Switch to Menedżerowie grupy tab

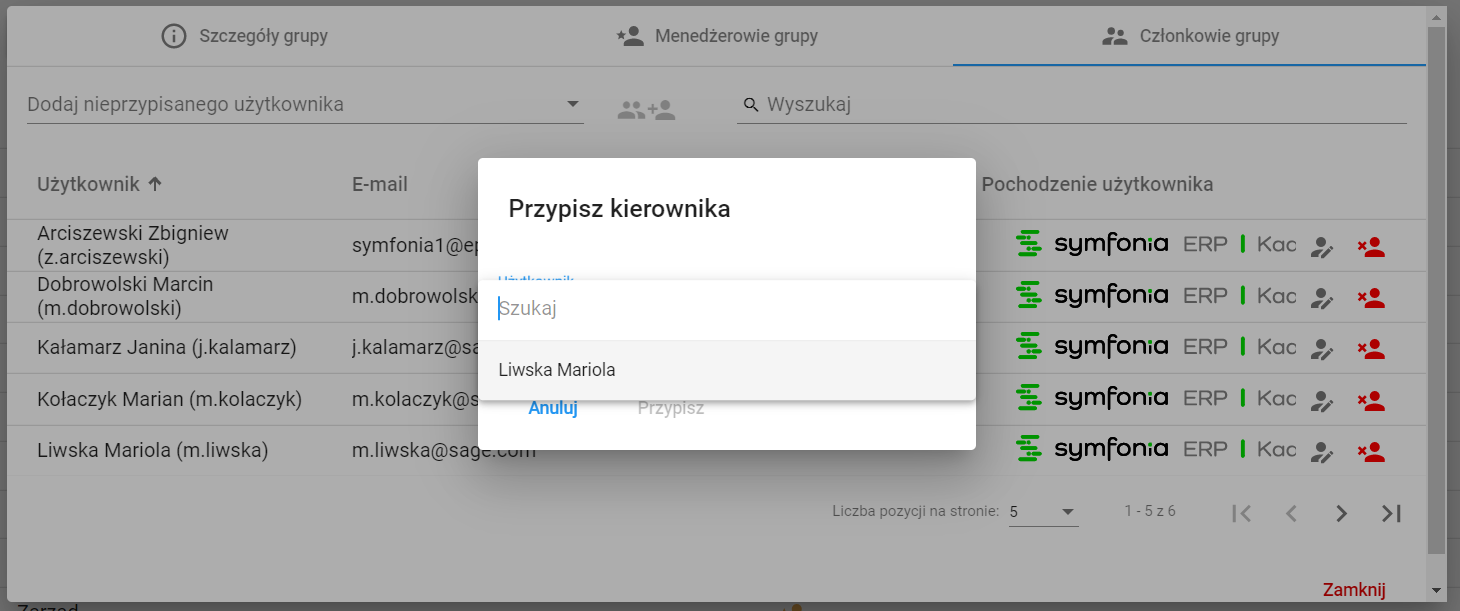point(717,37)
